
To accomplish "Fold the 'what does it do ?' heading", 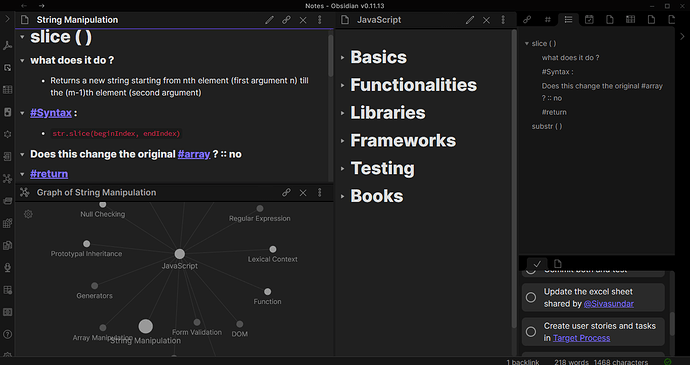I will point(22,60).
